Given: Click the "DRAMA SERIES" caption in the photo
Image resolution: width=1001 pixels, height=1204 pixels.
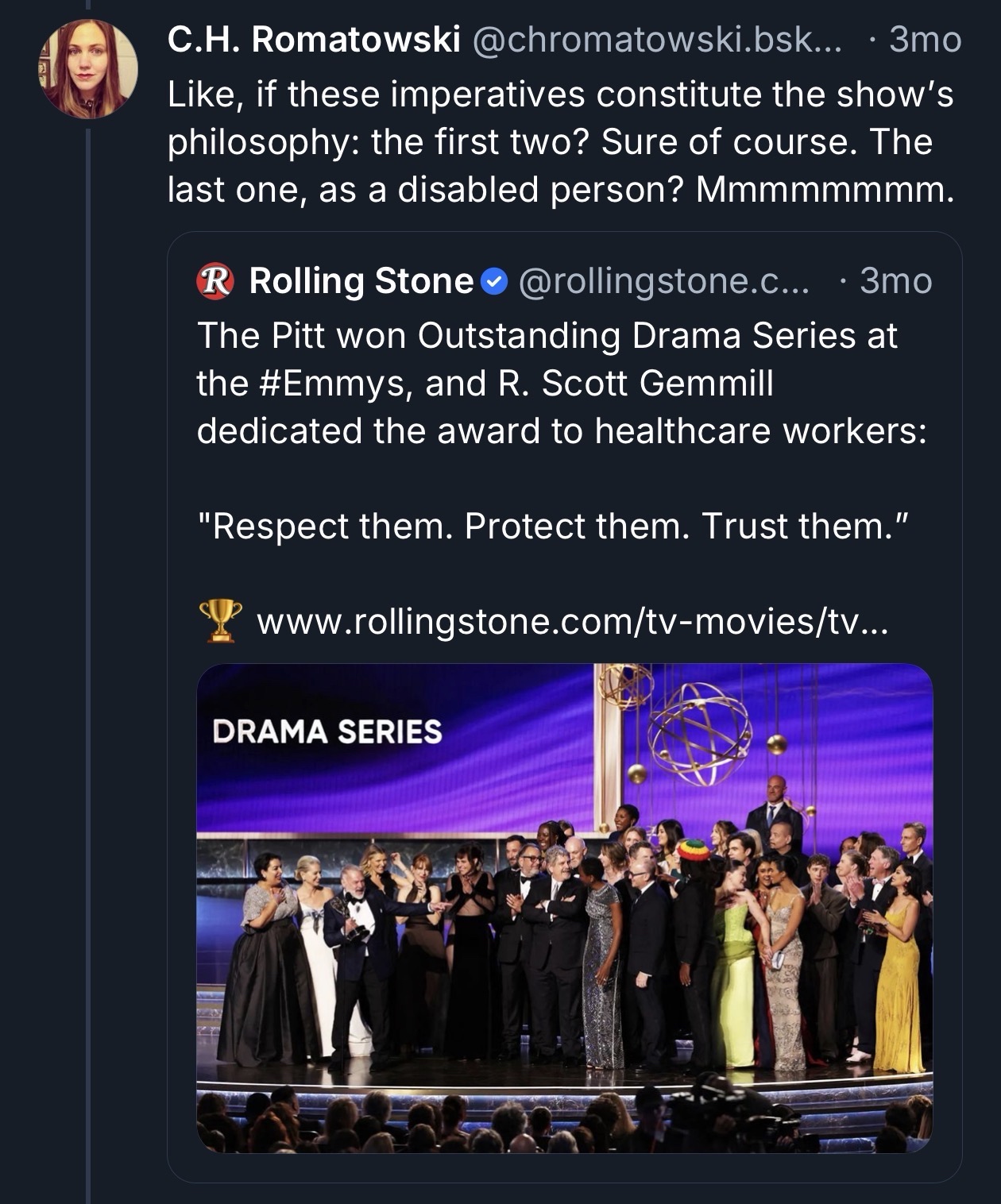Looking at the screenshot, I should pos(327,731).
